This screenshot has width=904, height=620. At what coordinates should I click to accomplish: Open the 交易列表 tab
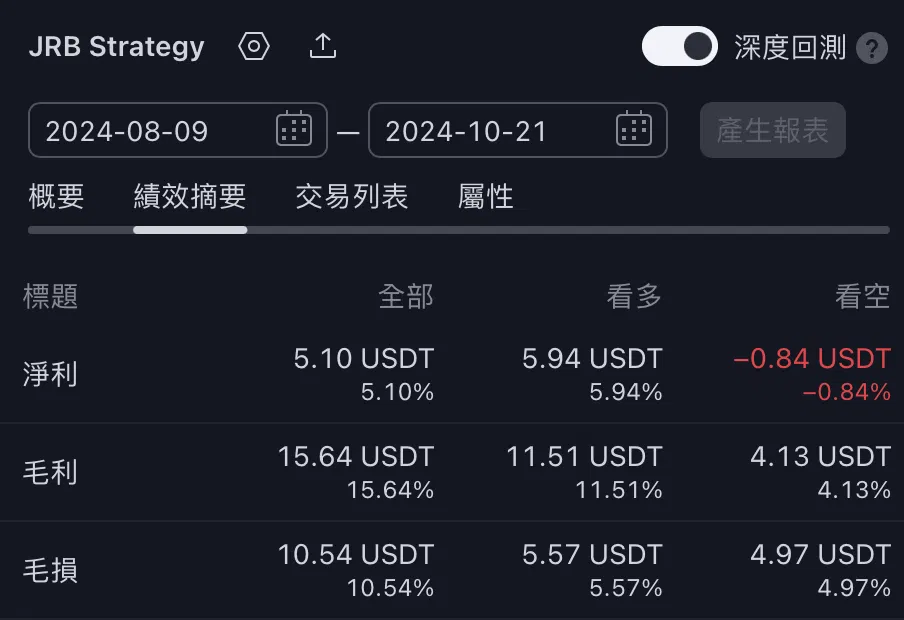[352, 197]
